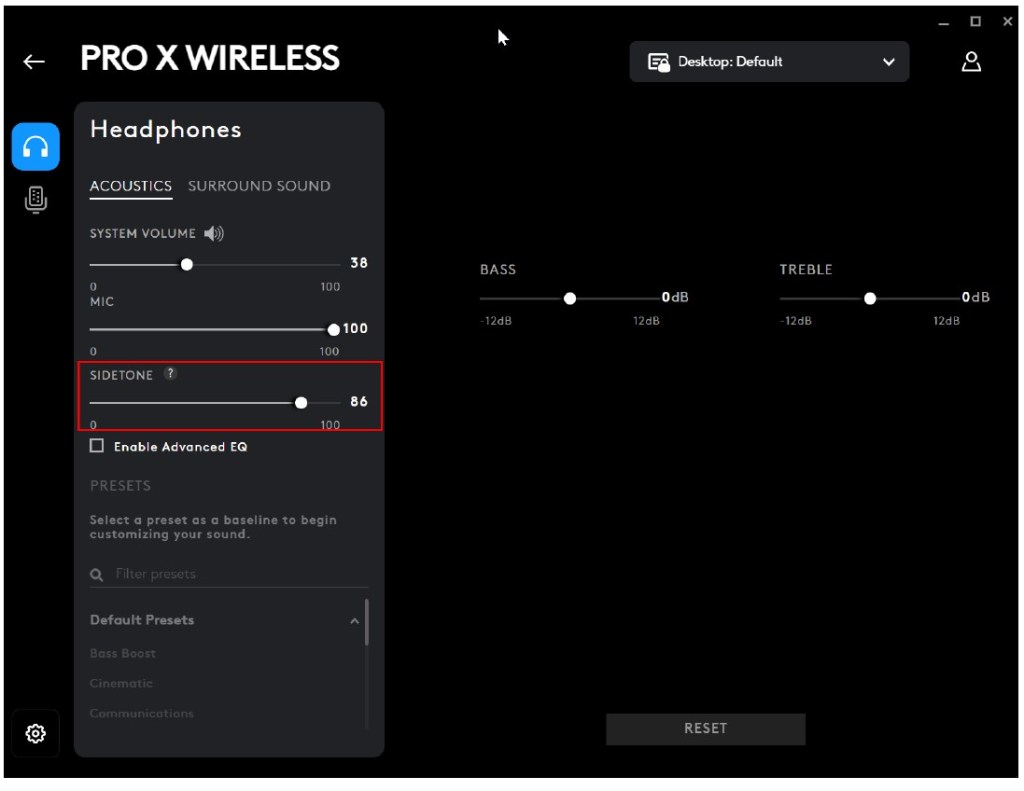The width and height of the screenshot is (1024, 791).
Task: Open the microphone settings icon
Action: (x=36, y=199)
